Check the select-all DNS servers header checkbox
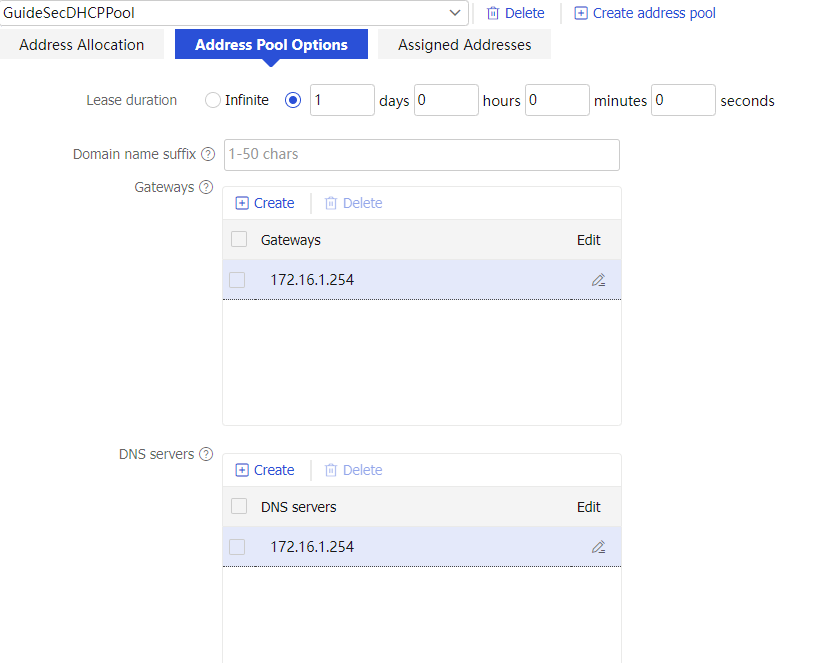819x663 pixels. coord(239,506)
